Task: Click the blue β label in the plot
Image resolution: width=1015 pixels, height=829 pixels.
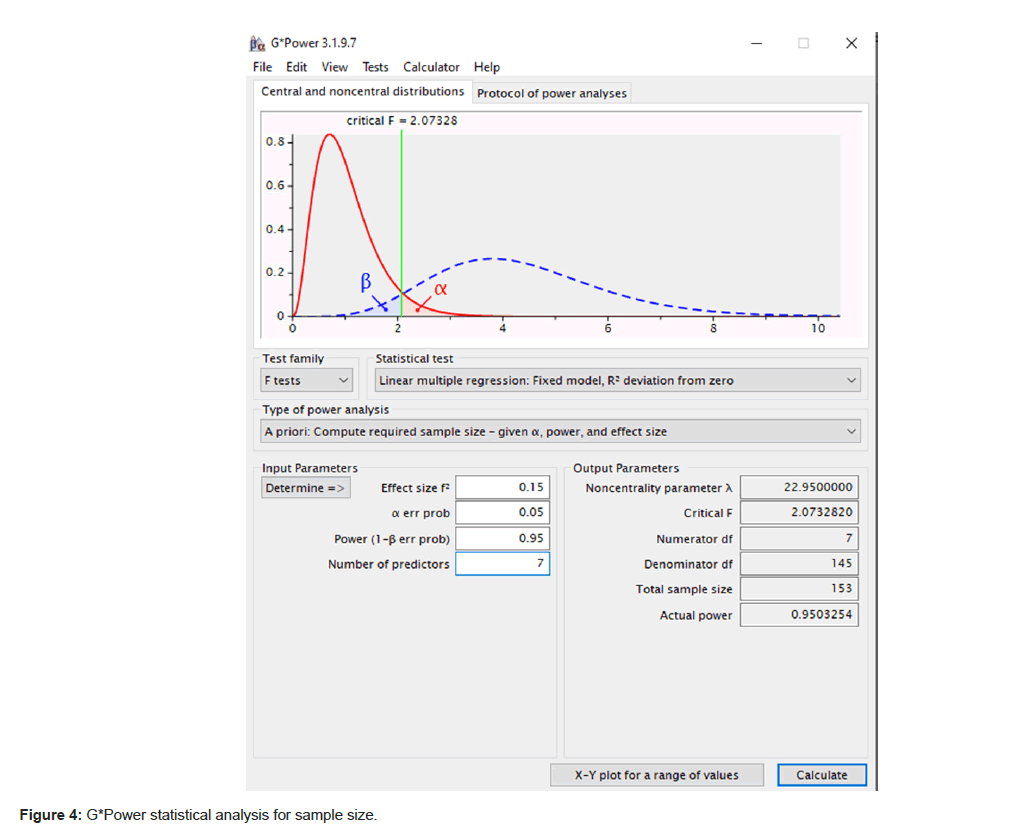Action: (366, 282)
